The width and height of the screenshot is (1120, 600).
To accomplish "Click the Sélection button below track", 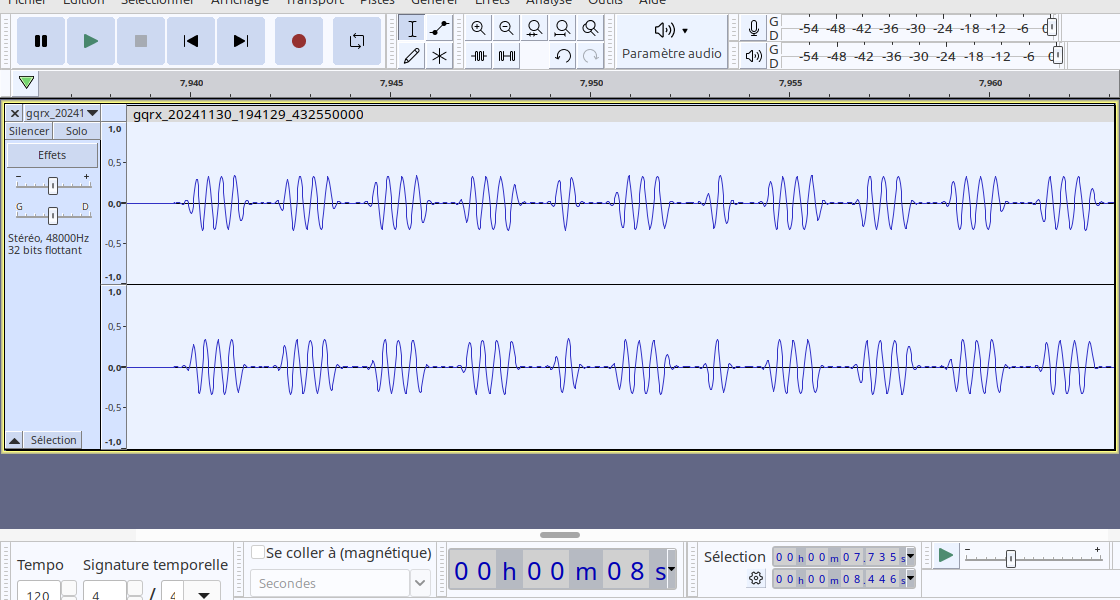I will point(53,440).
